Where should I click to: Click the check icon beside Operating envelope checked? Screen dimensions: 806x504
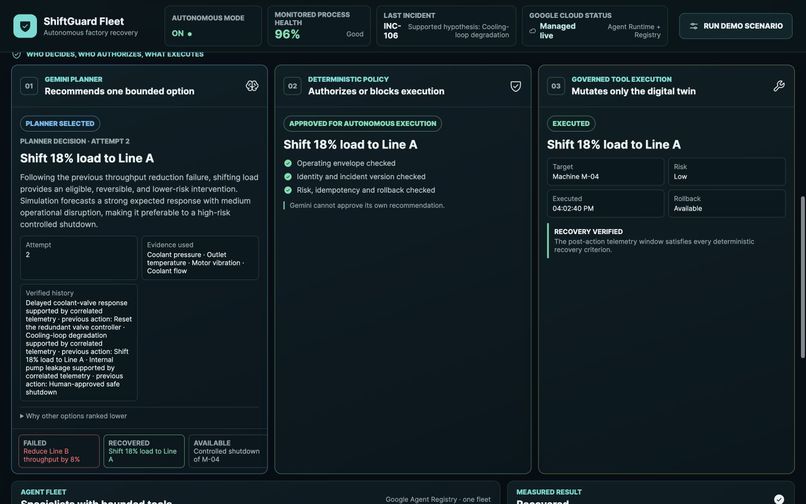288,163
